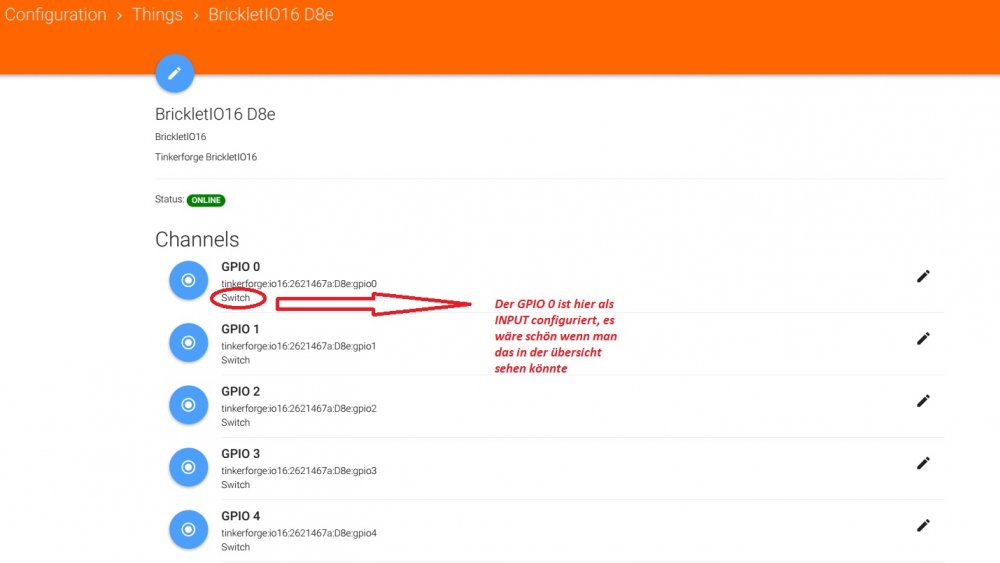Image resolution: width=1000 pixels, height=563 pixels.
Task: Click the GPIO 4 blue circle icon
Action: pos(188,530)
